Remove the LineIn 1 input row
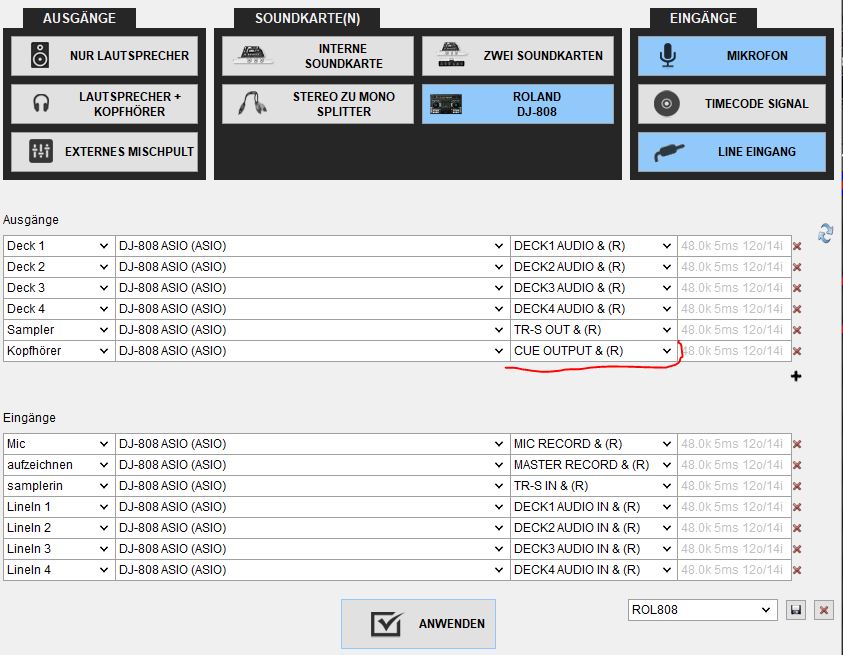Viewport: 843px width, 655px height. [797, 507]
